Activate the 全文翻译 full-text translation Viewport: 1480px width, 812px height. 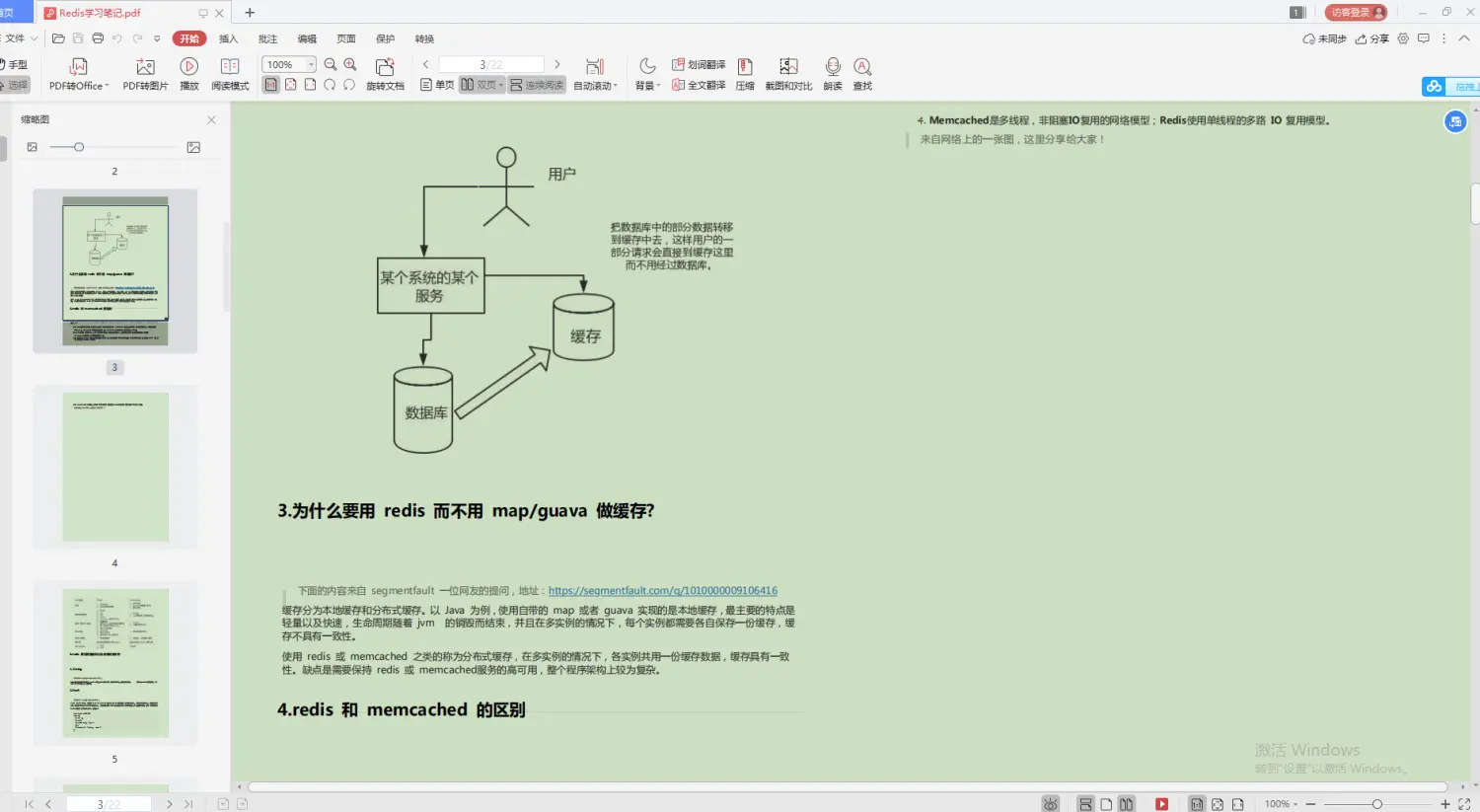coord(700,85)
